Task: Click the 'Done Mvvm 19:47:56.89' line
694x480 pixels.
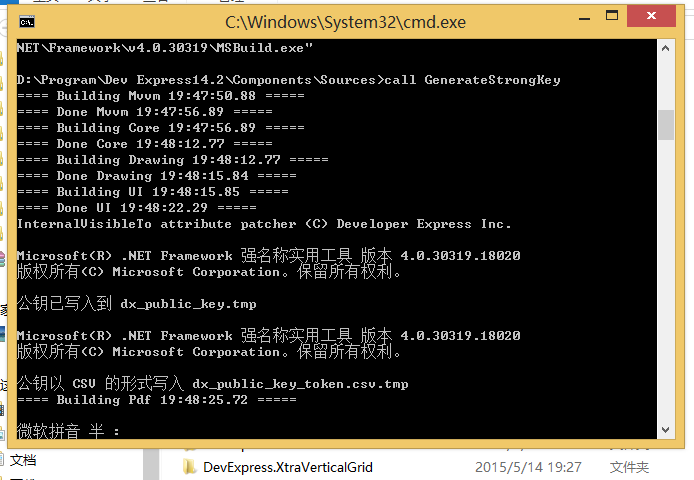Action: [145, 112]
